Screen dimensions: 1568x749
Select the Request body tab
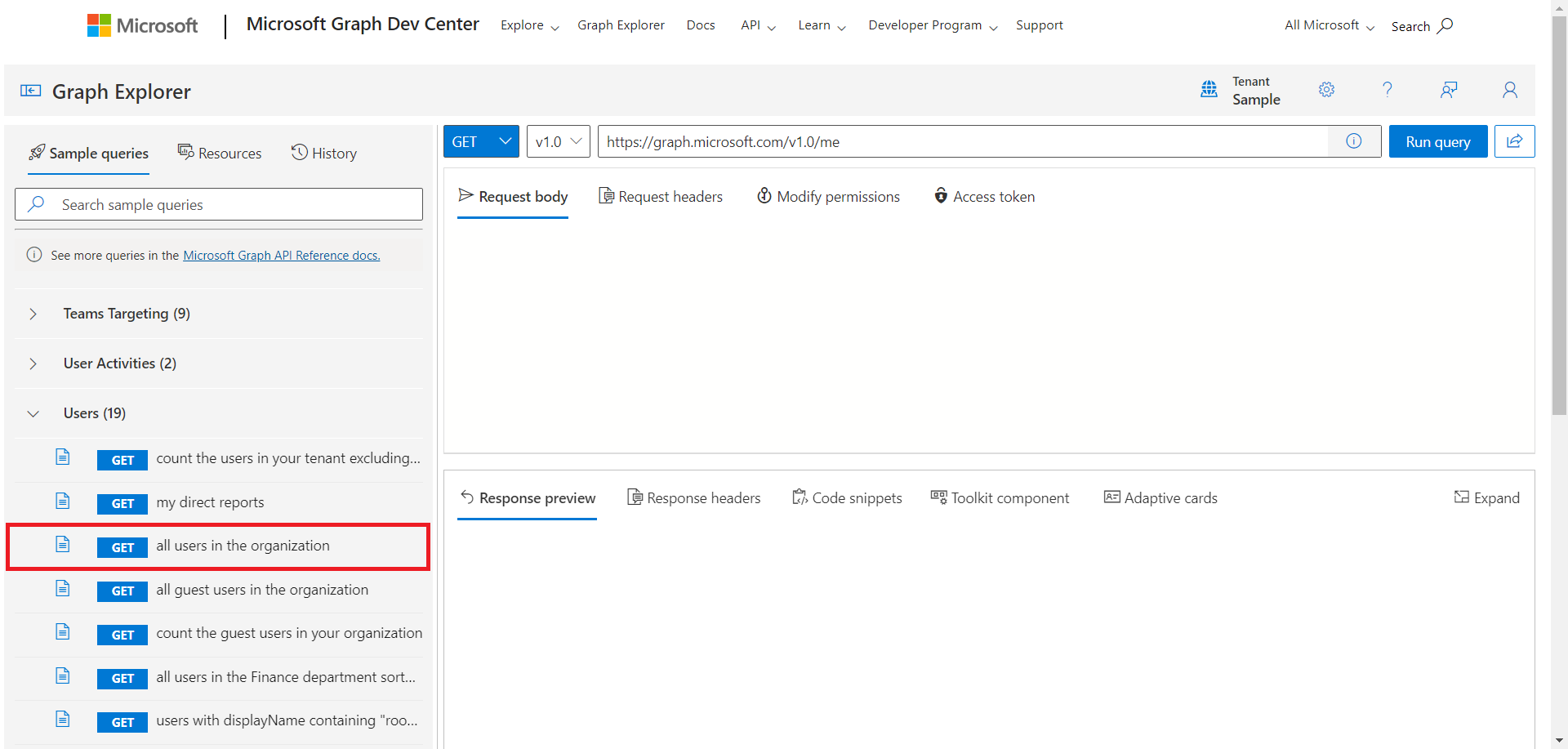click(513, 197)
